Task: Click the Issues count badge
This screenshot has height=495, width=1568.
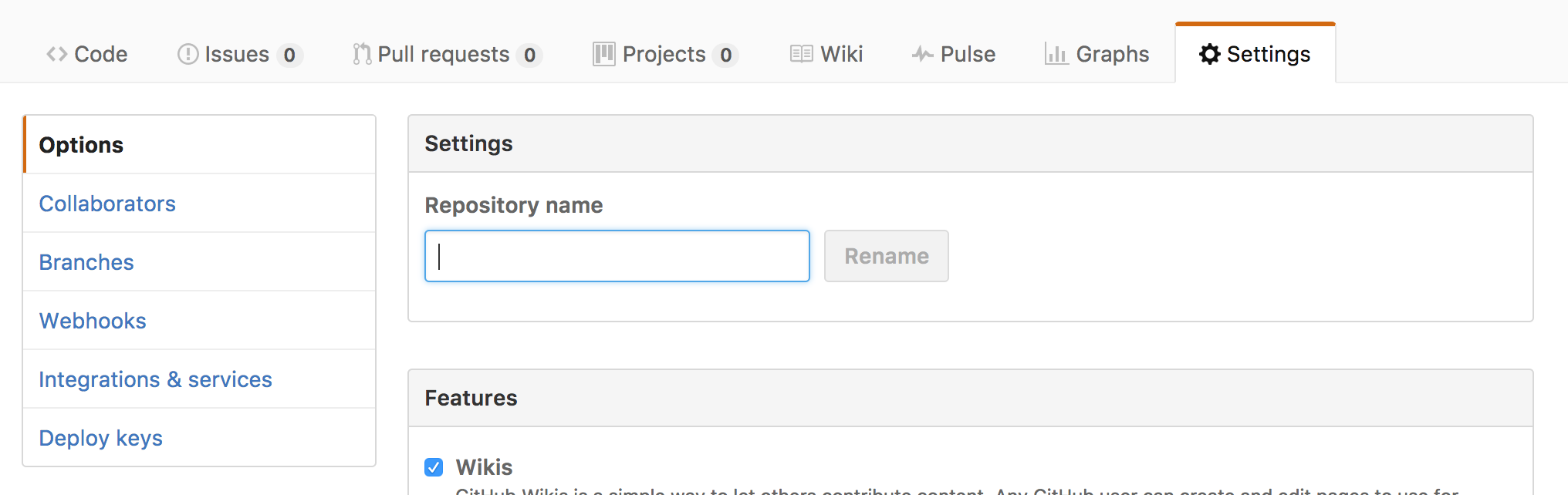Action: (x=289, y=55)
